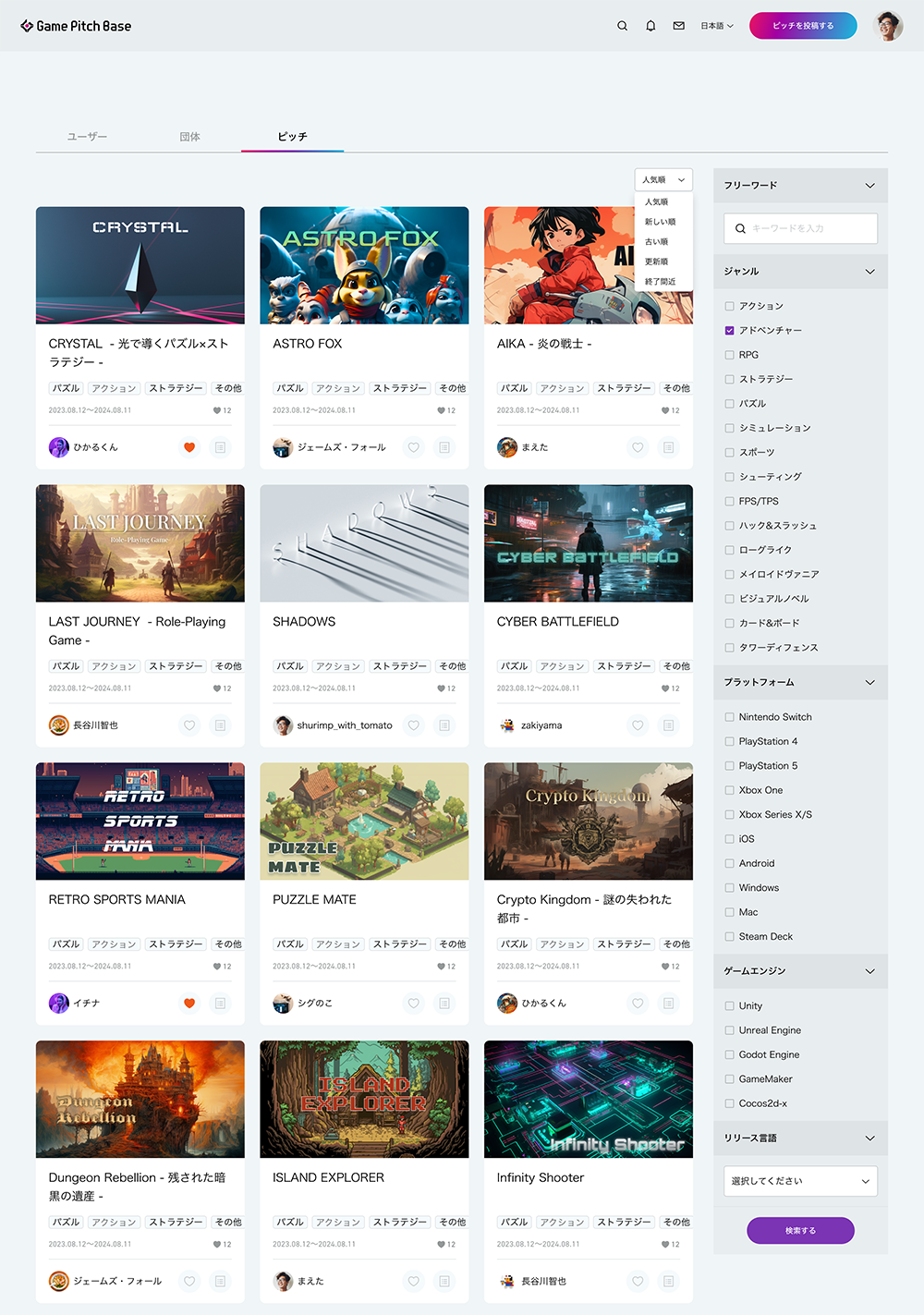
Task: Open notifications bell icon
Action: click(x=650, y=26)
